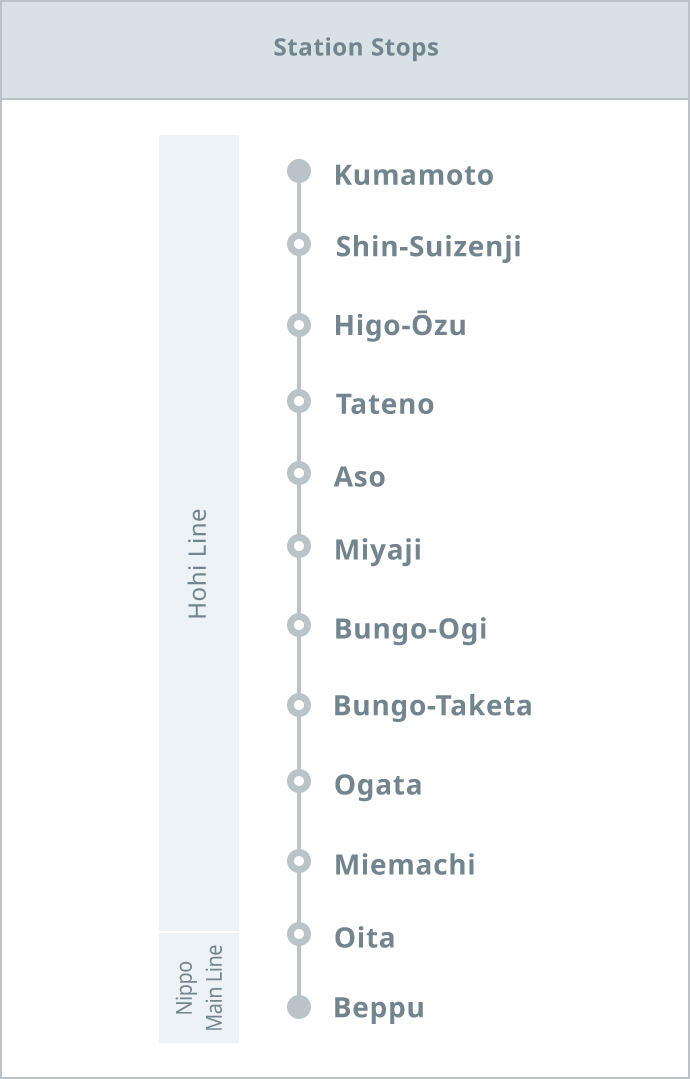
Task: Click the Oita stop marker circle
Action: click(299, 934)
